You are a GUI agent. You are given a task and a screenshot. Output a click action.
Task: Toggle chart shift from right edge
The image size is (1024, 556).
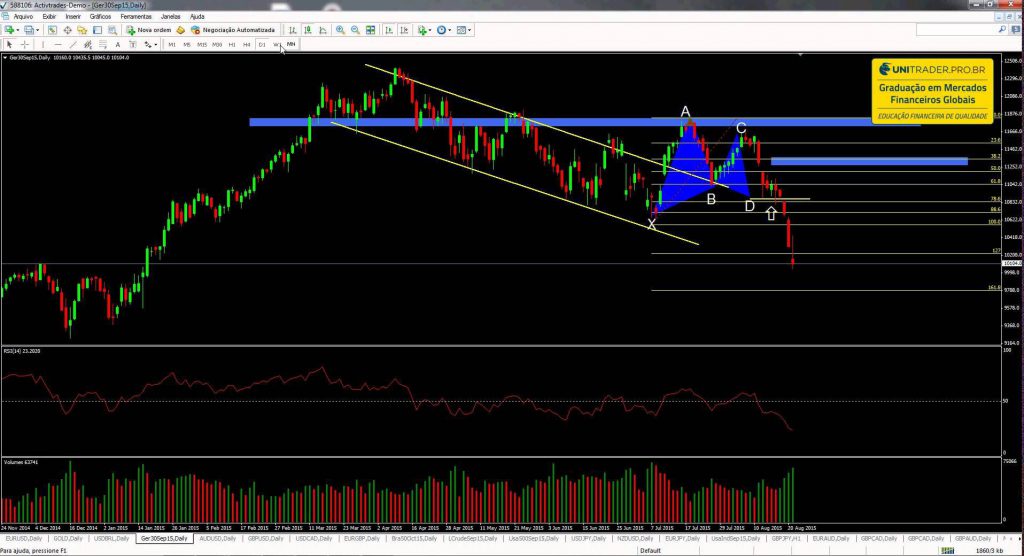404,30
